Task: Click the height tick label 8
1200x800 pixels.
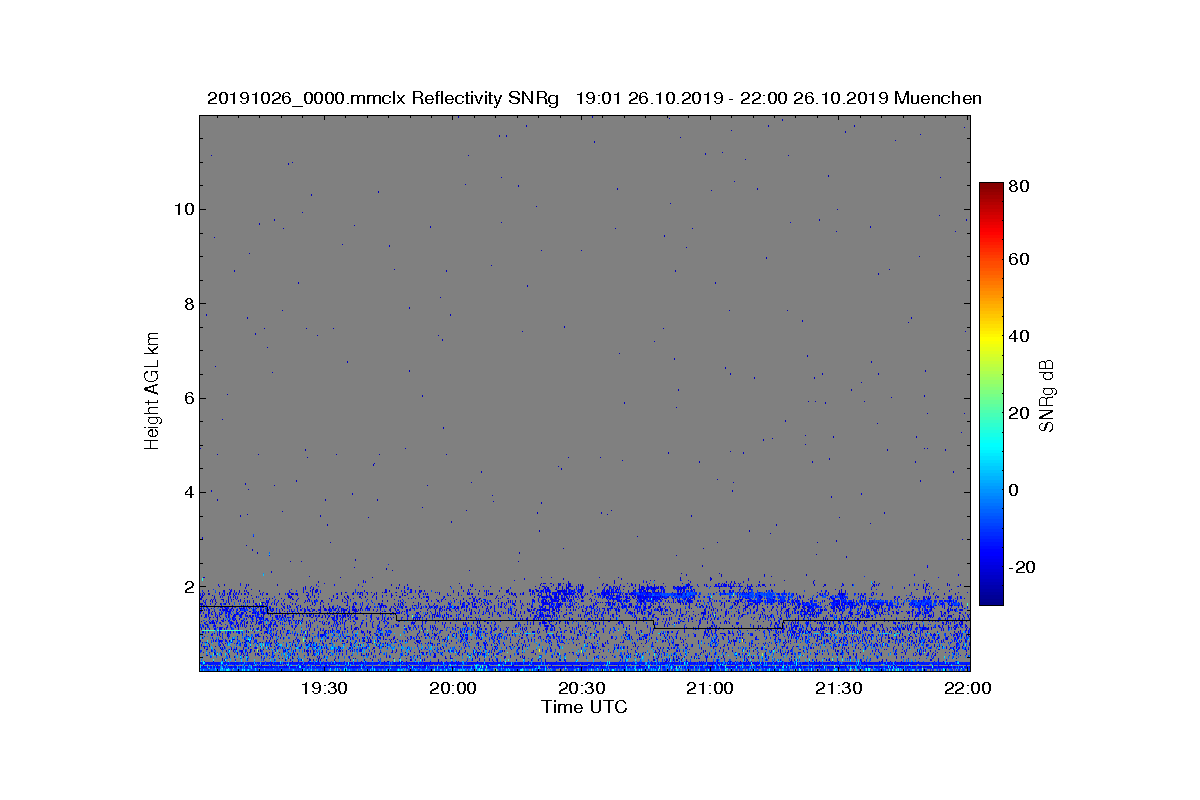Action: point(187,303)
